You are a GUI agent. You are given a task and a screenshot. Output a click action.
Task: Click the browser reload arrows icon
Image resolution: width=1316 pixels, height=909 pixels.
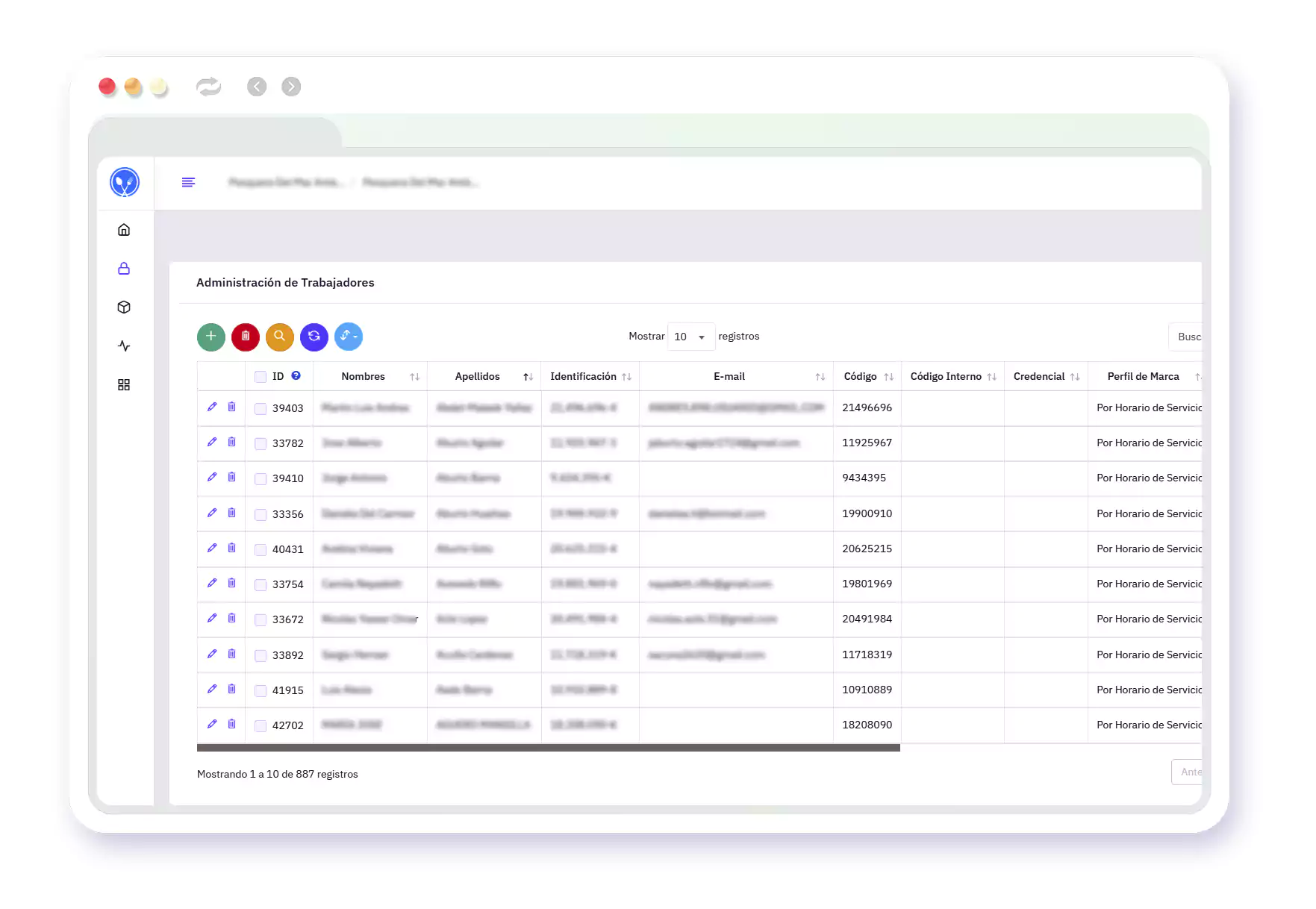[209, 87]
